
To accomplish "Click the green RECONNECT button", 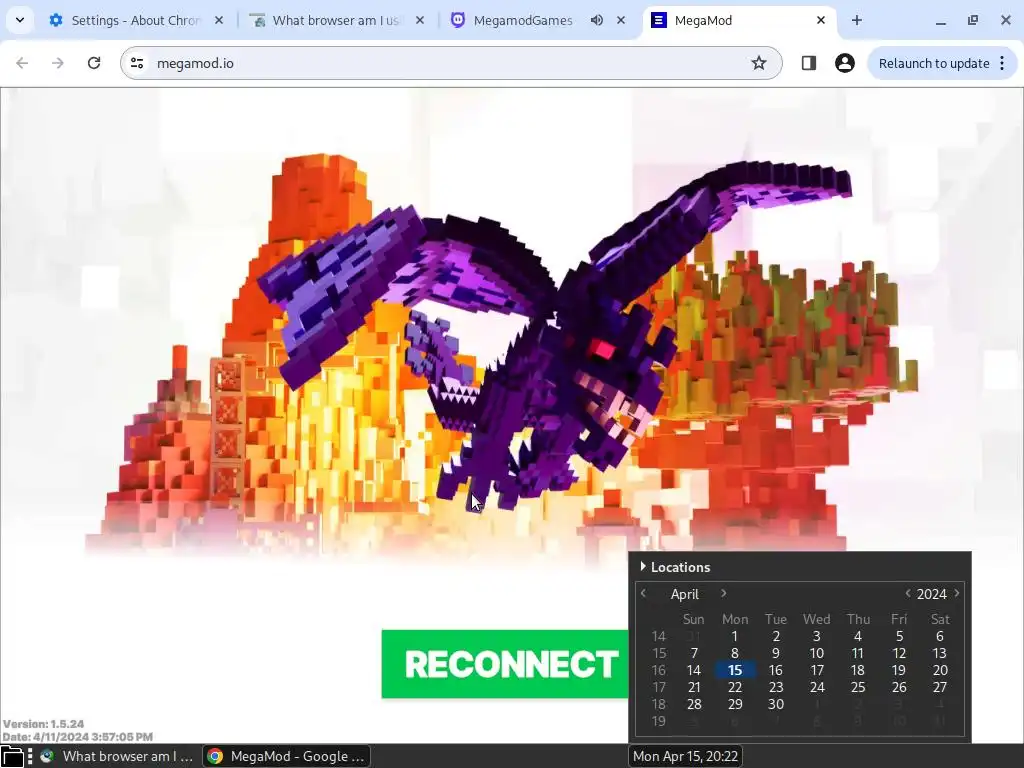I will click(505, 664).
